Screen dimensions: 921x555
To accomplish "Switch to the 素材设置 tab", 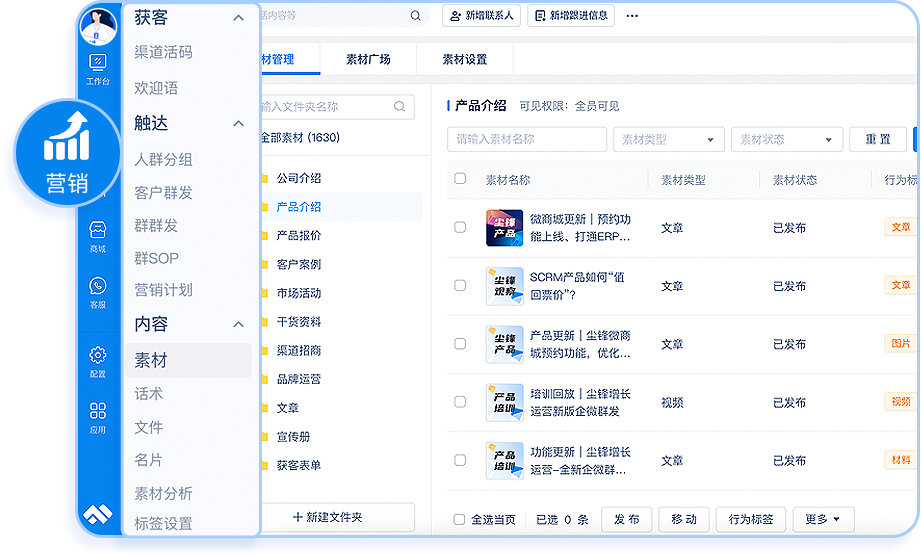I will (x=465, y=59).
